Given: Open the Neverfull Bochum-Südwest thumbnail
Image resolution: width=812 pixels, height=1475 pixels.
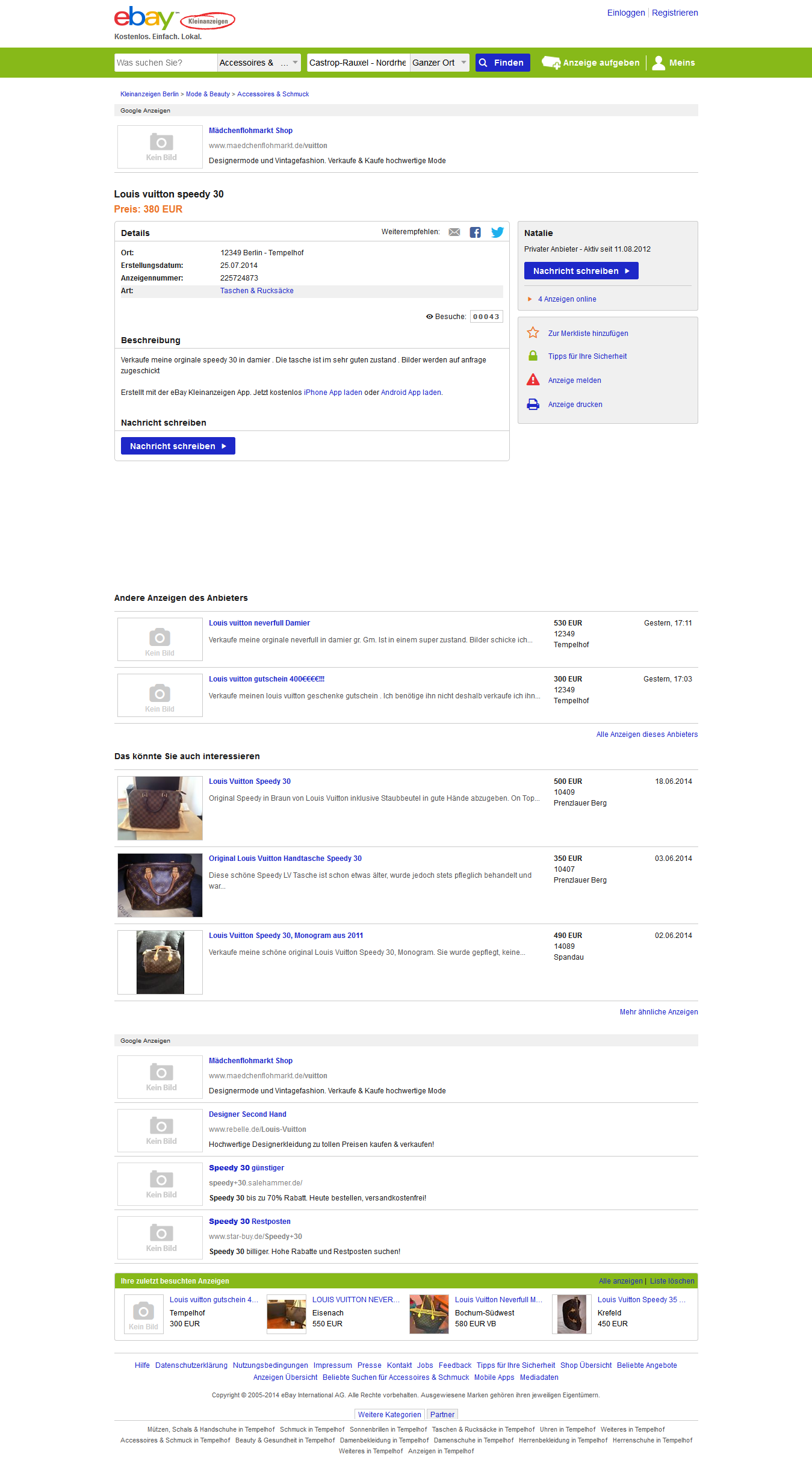Looking at the screenshot, I should pyautogui.click(x=429, y=1314).
